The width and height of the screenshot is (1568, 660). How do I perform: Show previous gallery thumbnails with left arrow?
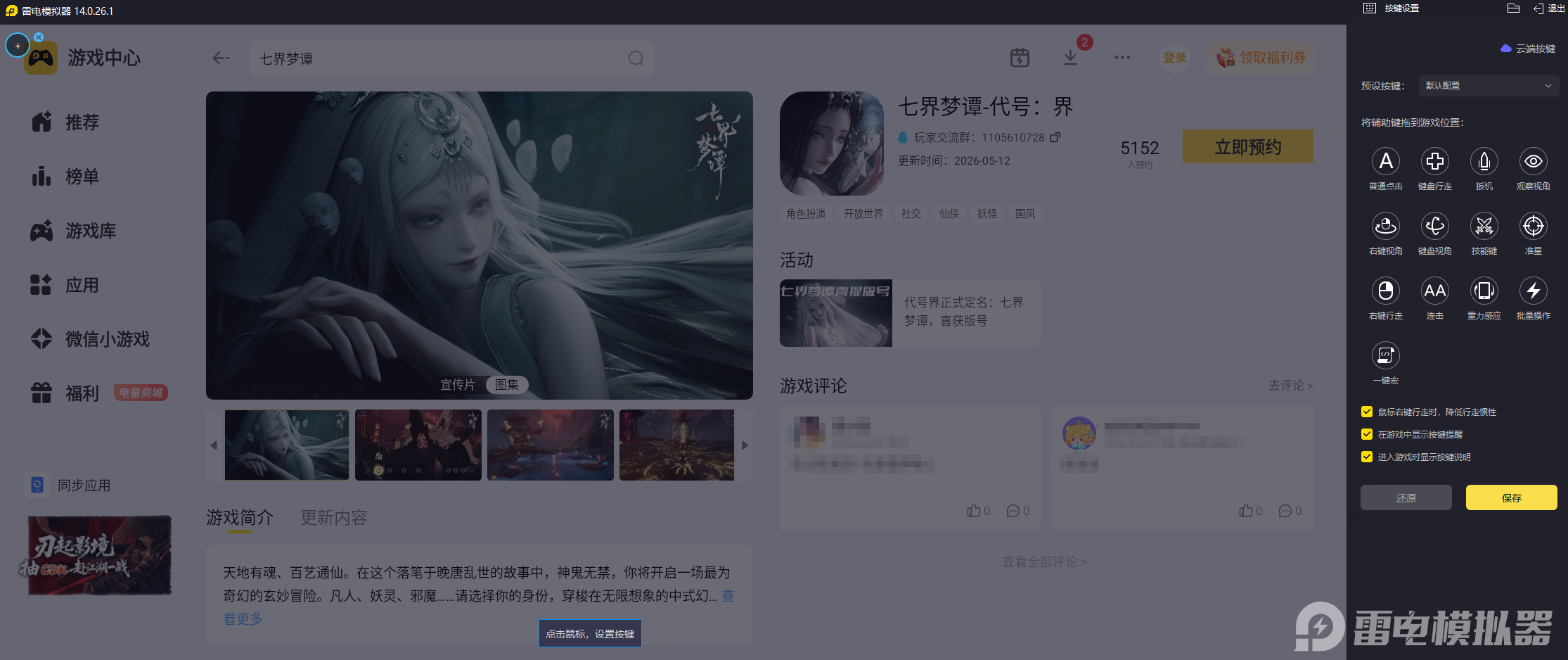214,445
